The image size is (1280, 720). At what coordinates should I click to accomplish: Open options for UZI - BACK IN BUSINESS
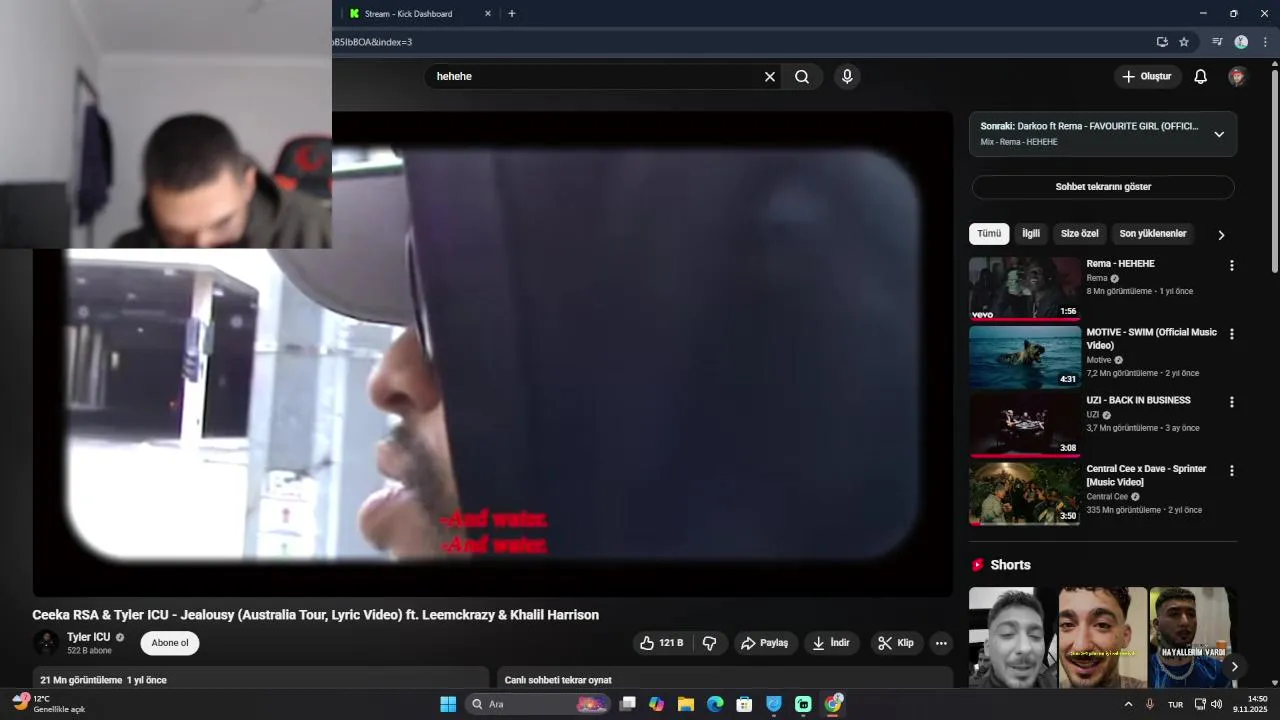(x=1232, y=402)
